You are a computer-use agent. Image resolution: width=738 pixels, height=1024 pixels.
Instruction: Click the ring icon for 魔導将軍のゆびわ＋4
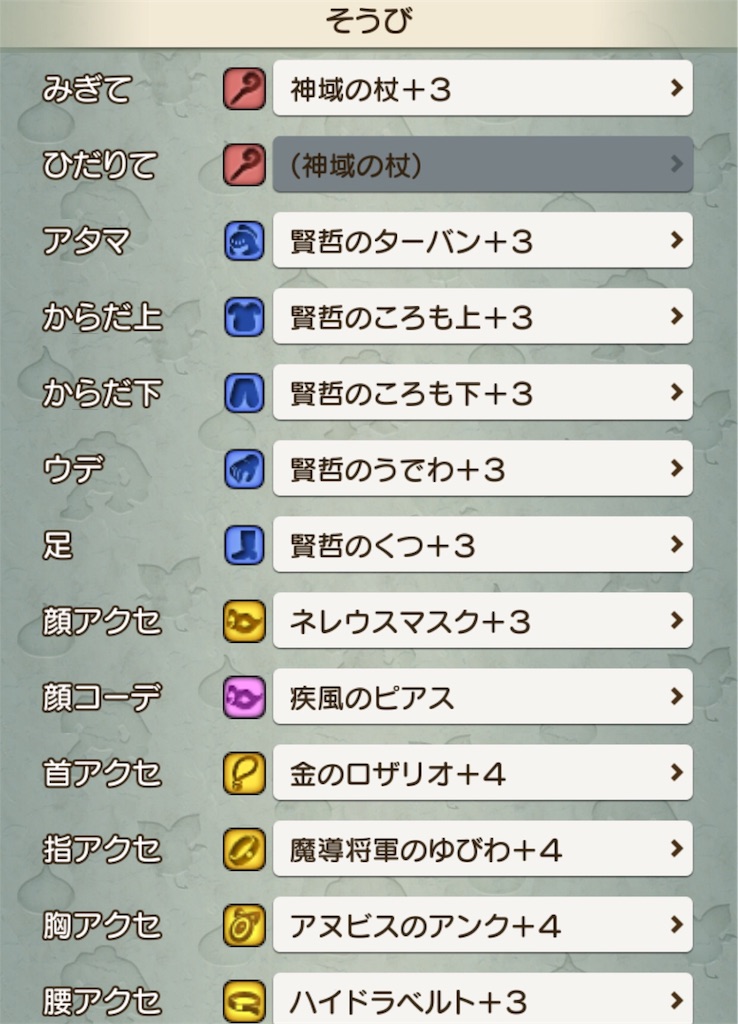(x=244, y=848)
